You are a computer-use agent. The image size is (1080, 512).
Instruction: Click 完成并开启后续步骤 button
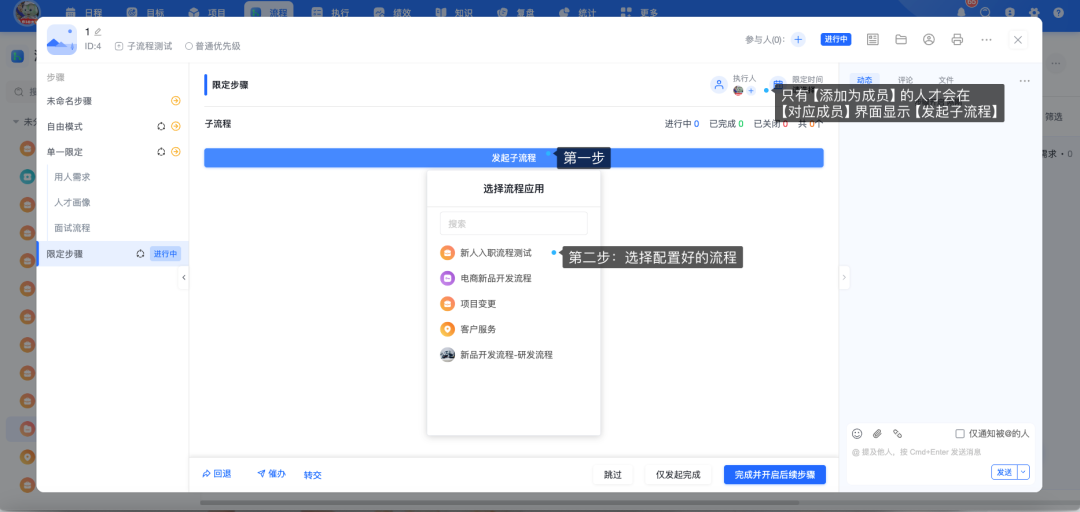coord(775,475)
